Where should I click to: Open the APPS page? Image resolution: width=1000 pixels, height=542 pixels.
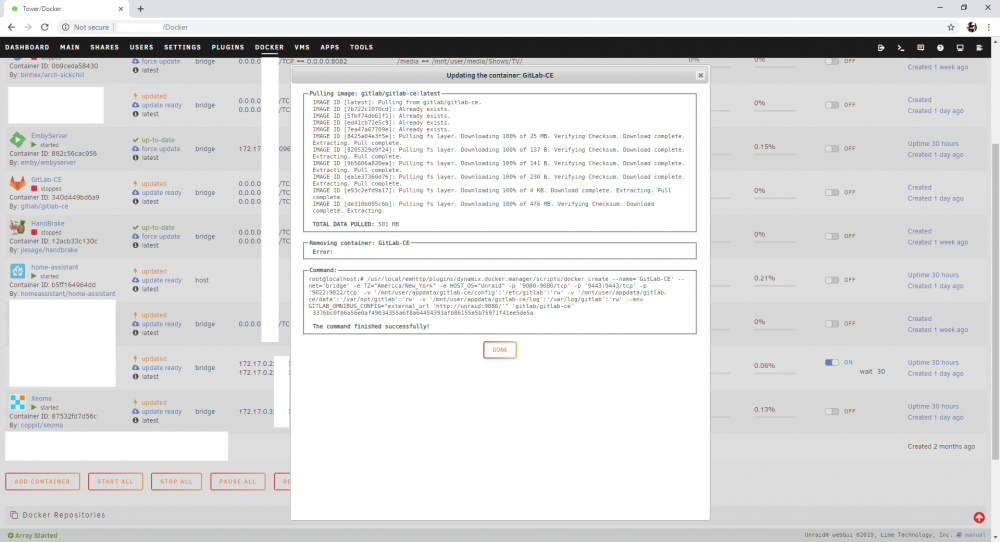pyautogui.click(x=330, y=47)
